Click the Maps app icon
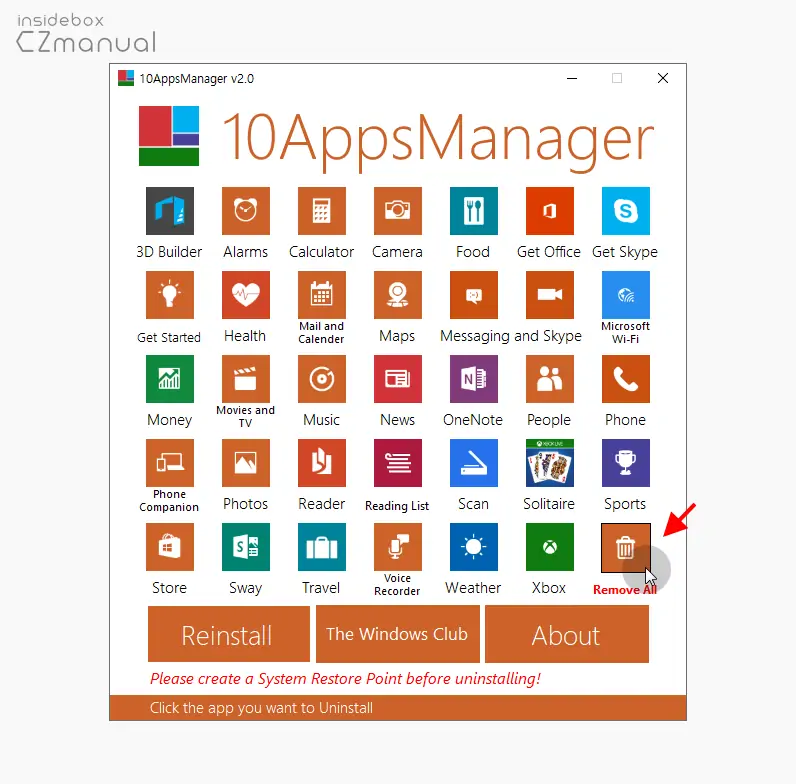This screenshot has width=796, height=784. point(397,295)
